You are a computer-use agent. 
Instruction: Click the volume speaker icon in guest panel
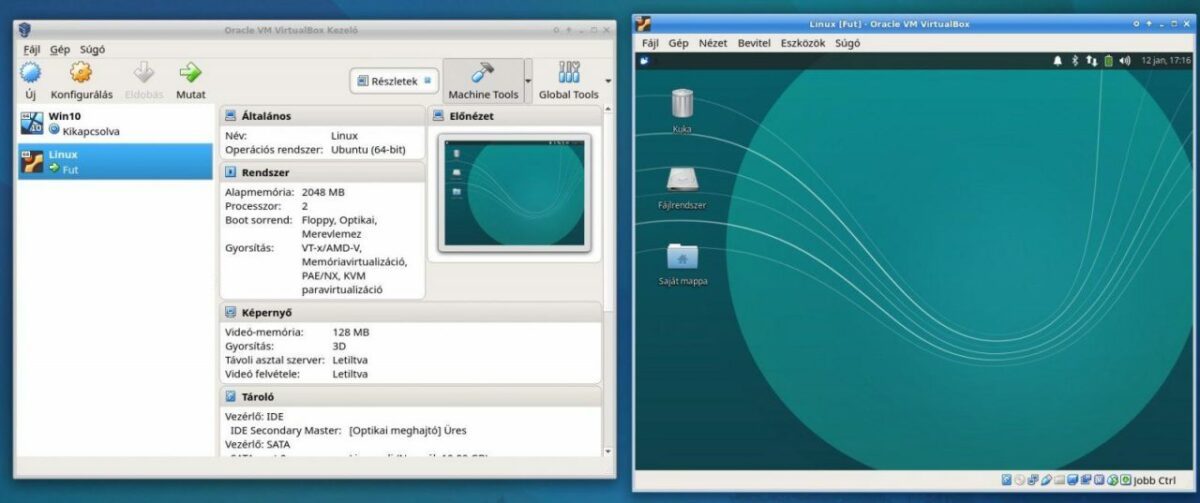(1124, 61)
